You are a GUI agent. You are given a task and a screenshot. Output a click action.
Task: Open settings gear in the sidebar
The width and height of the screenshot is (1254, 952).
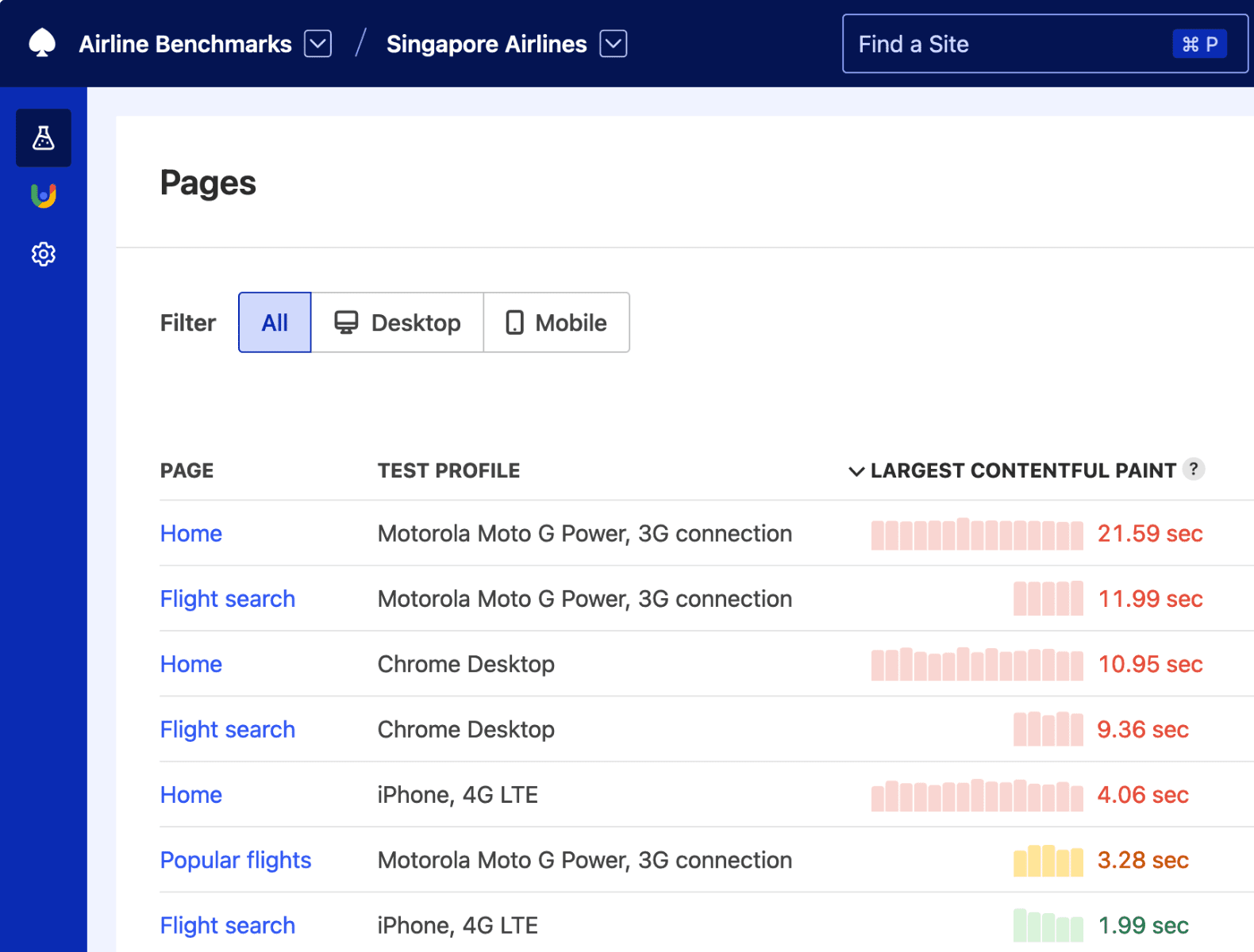pos(44,254)
